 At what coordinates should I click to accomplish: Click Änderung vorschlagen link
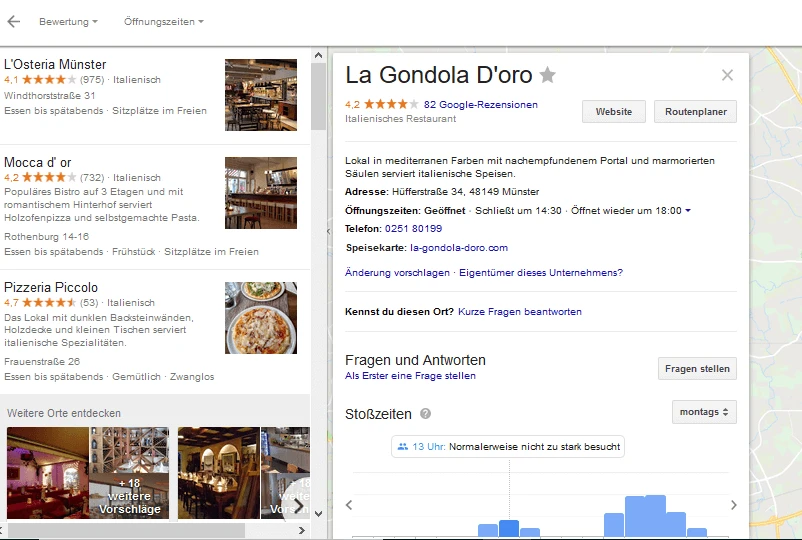pyautogui.click(x=397, y=273)
